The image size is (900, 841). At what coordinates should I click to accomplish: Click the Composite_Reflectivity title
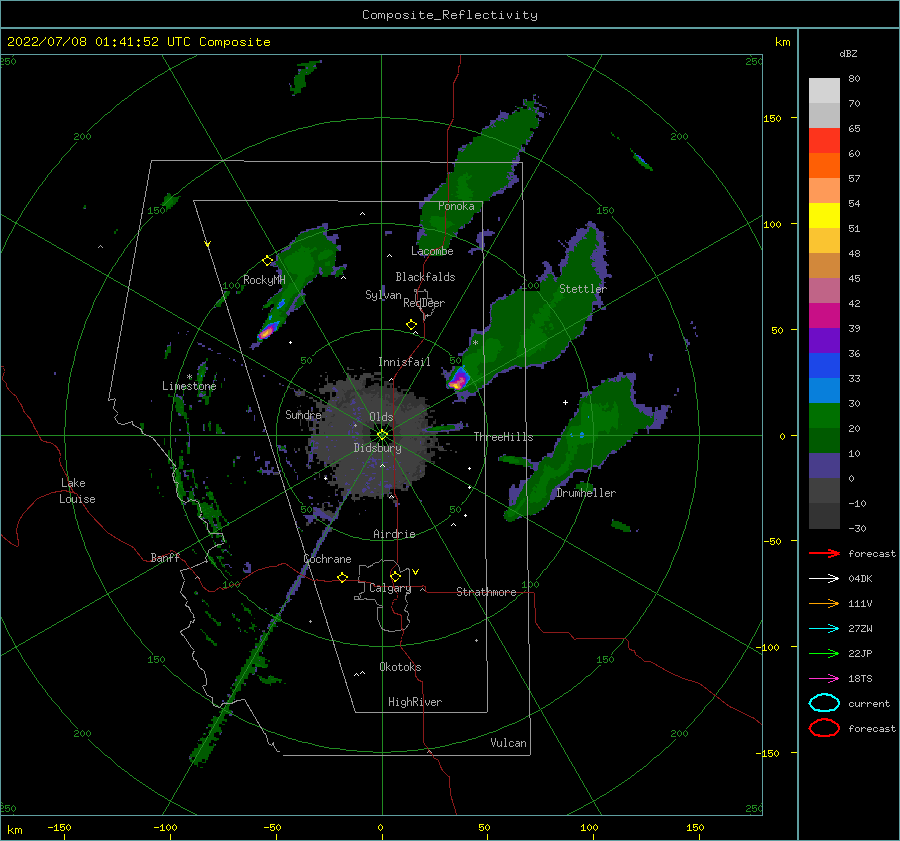[449, 15]
